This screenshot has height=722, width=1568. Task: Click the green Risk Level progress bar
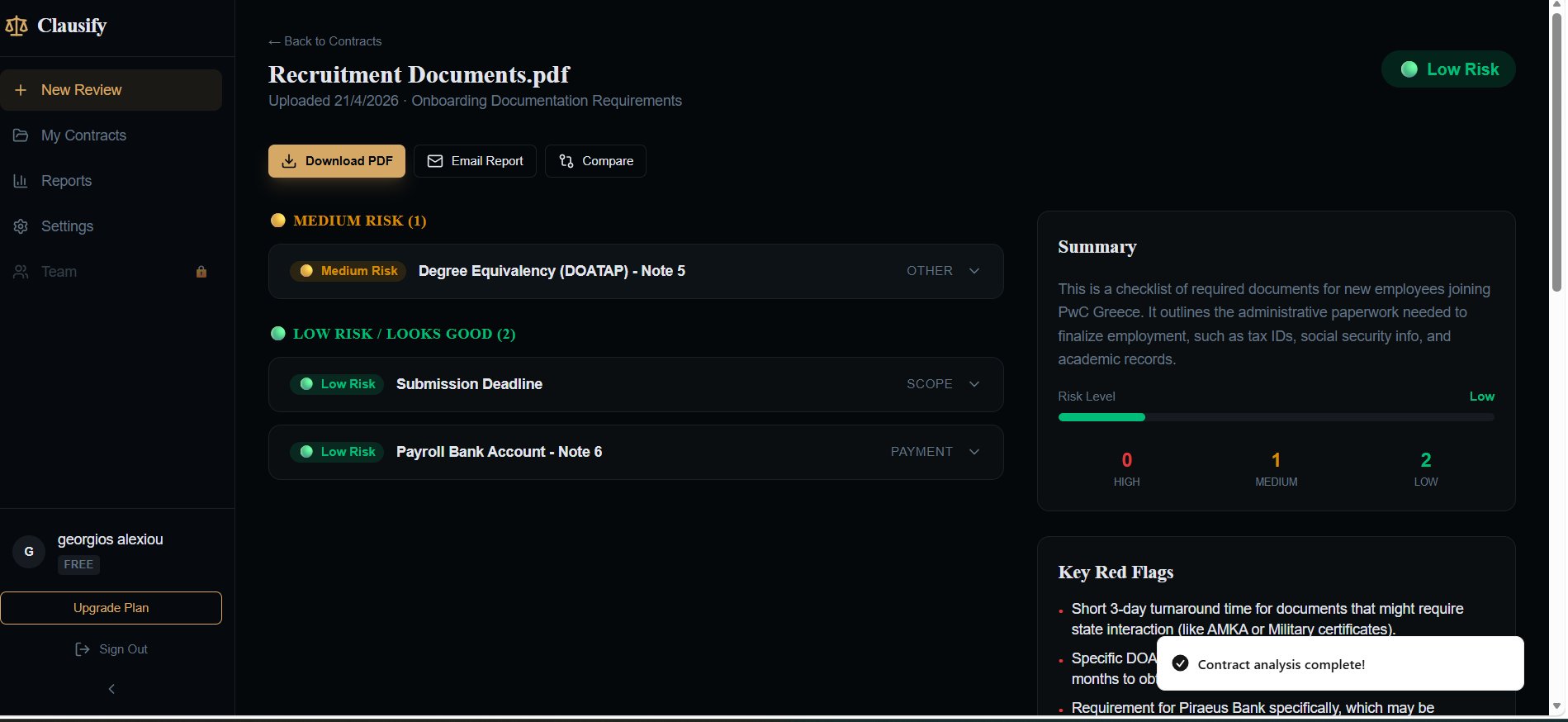click(1101, 417)
